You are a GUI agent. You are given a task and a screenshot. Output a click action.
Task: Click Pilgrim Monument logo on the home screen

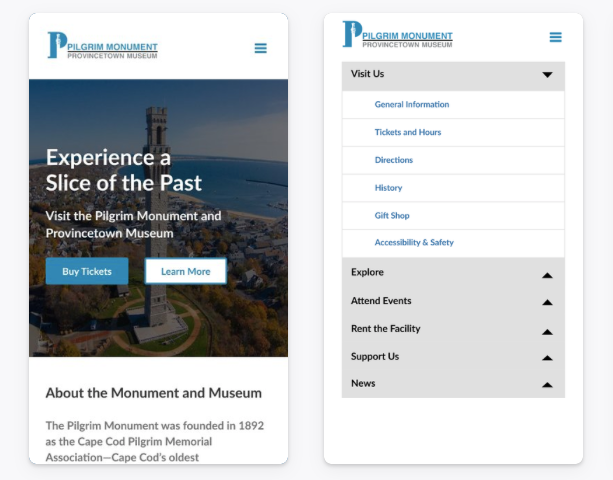point(102,45)
